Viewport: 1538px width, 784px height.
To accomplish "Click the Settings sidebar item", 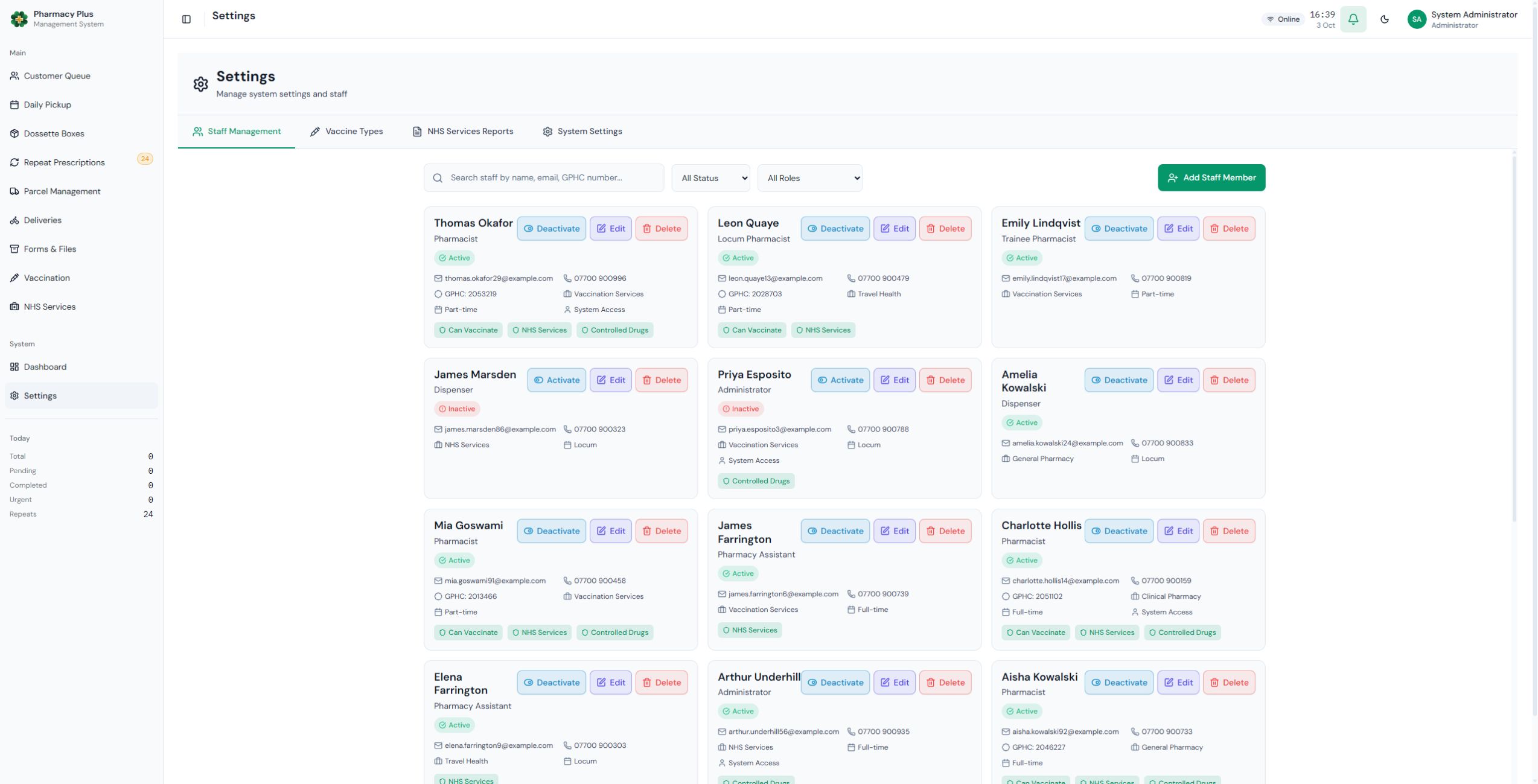I will (x=81, y=396).
